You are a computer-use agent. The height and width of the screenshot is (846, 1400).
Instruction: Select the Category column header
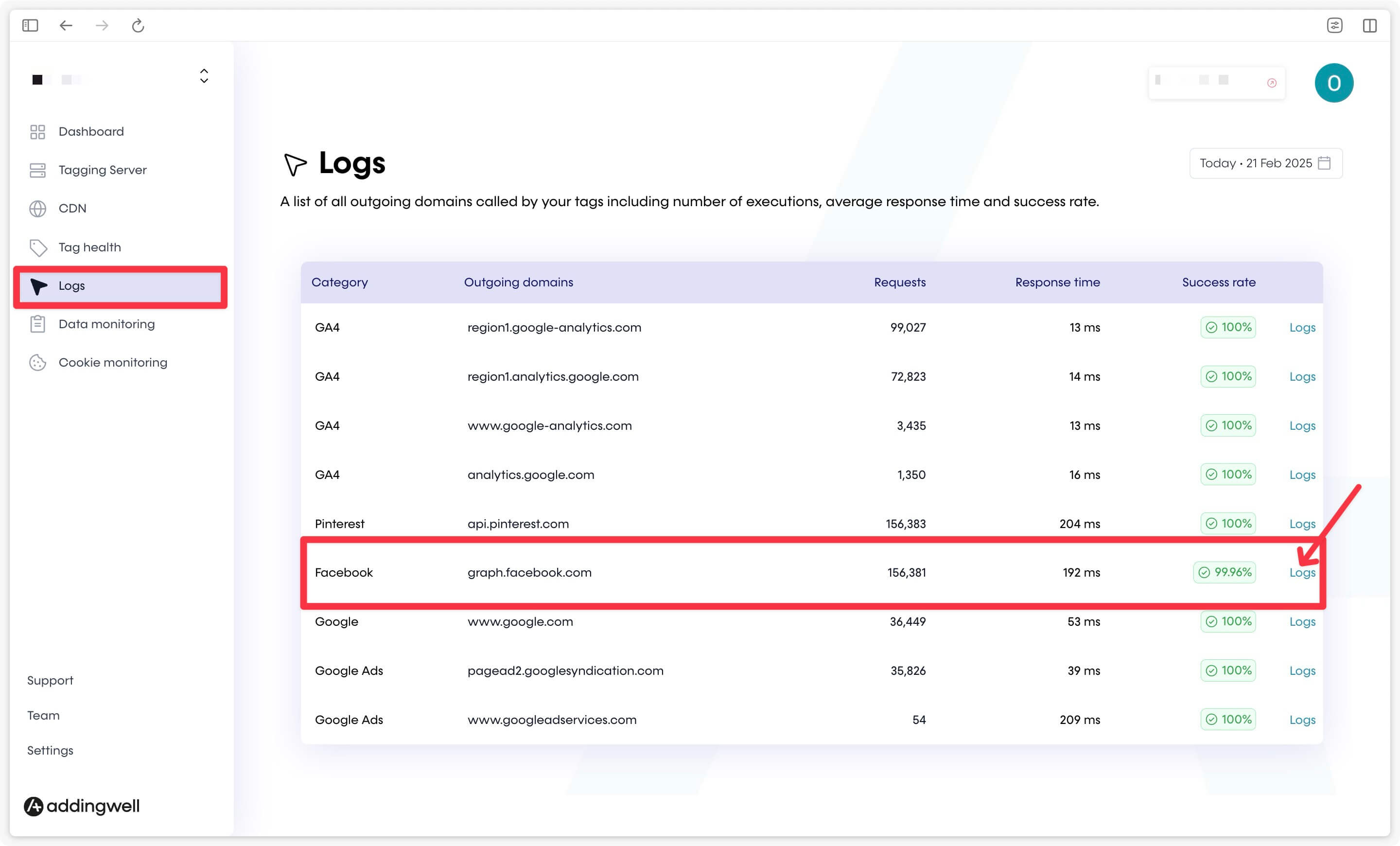pos(341,282)
